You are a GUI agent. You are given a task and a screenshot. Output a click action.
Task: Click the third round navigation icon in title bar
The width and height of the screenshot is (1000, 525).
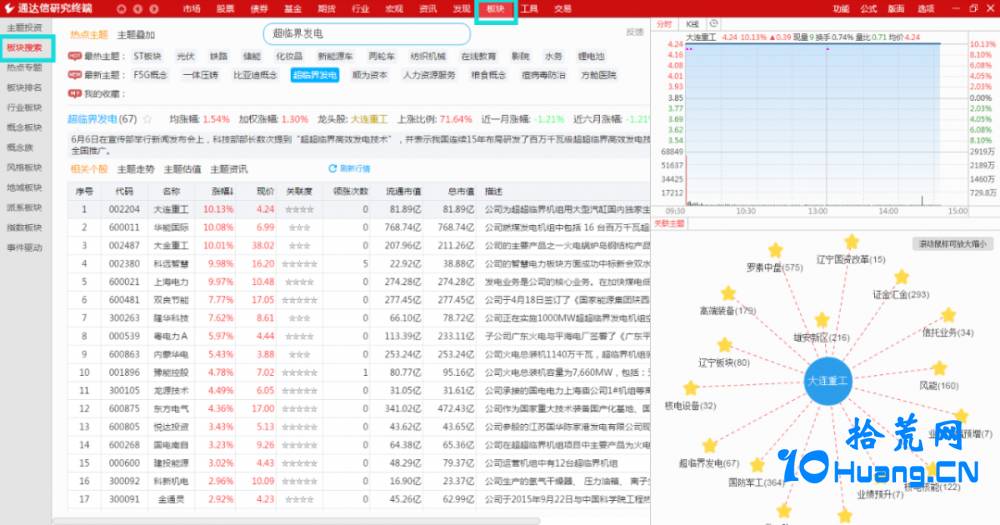[x=154, y=9]
